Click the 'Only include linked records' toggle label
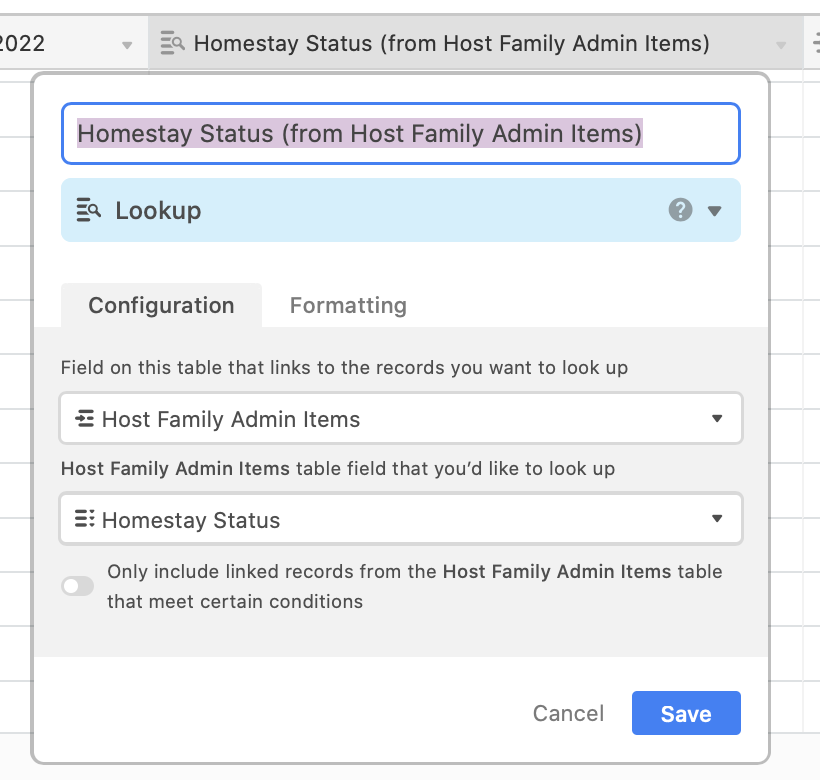The width and height of the screenshot is (820, 780). pyautogui.click(x=414, y=587)
